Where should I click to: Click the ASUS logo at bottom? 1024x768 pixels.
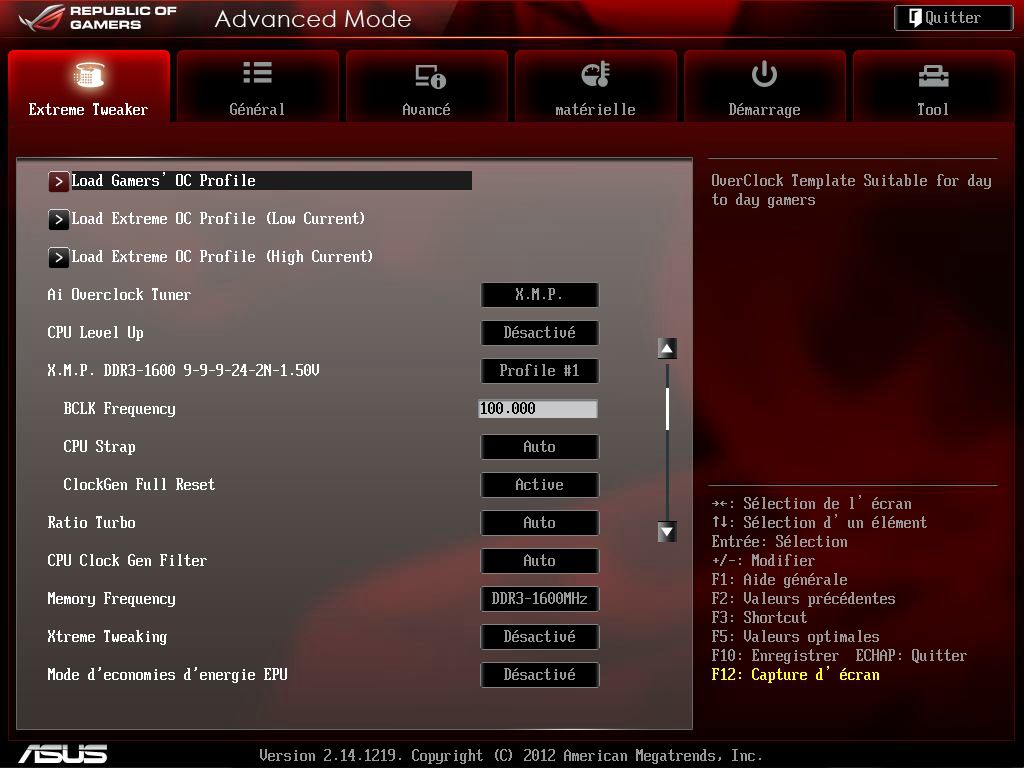pyautogui.click(x=63, y=754)
